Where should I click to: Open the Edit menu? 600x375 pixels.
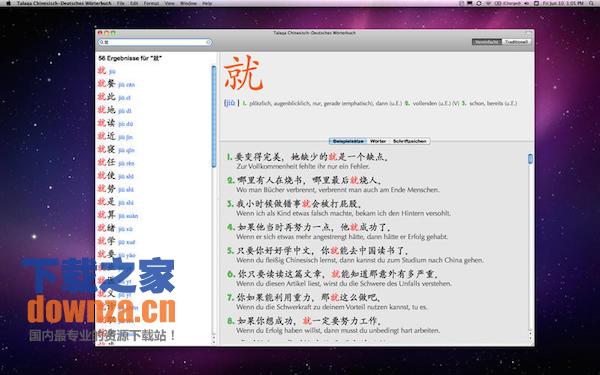pos(134,3)
